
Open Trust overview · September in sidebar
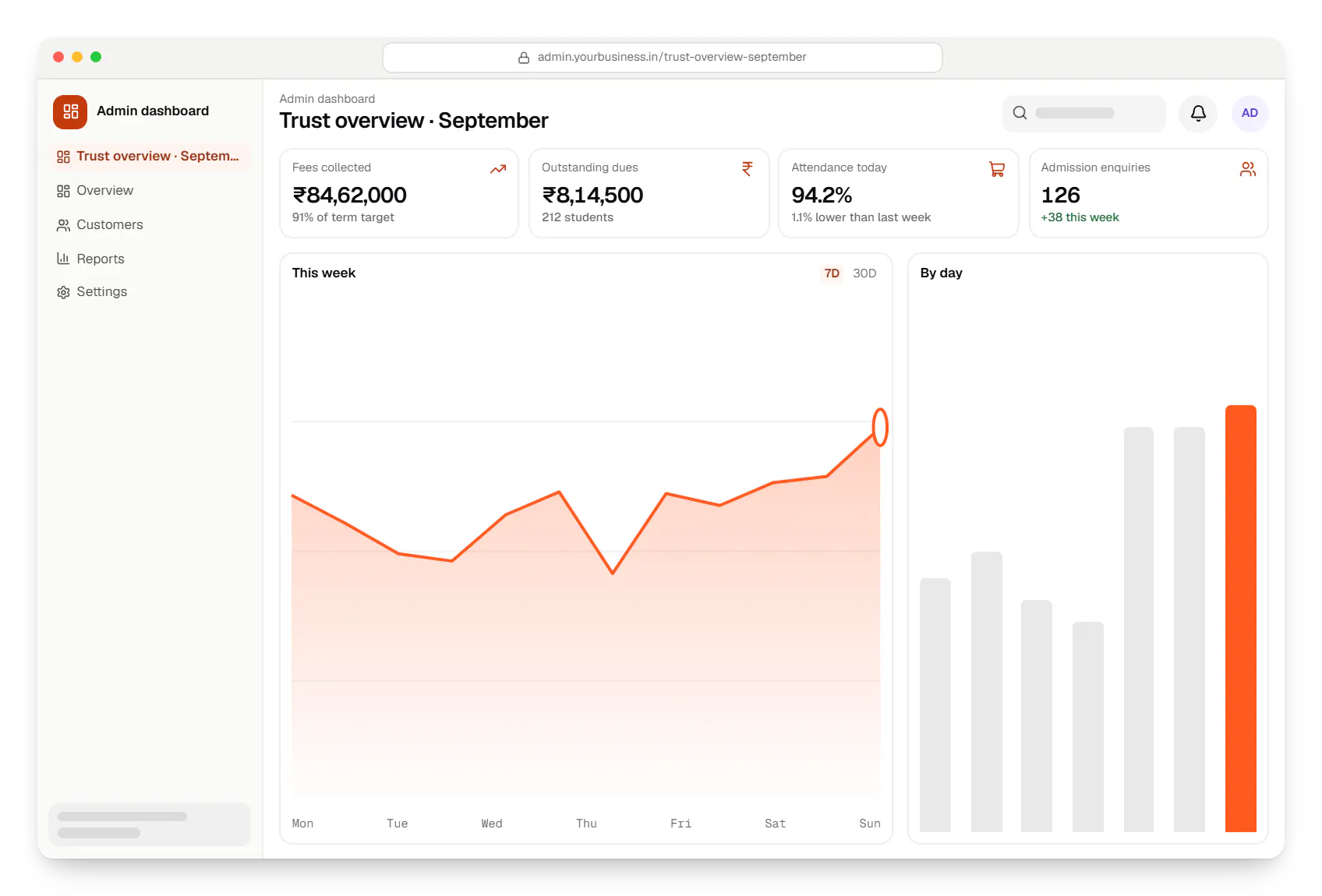coord(150,157)
